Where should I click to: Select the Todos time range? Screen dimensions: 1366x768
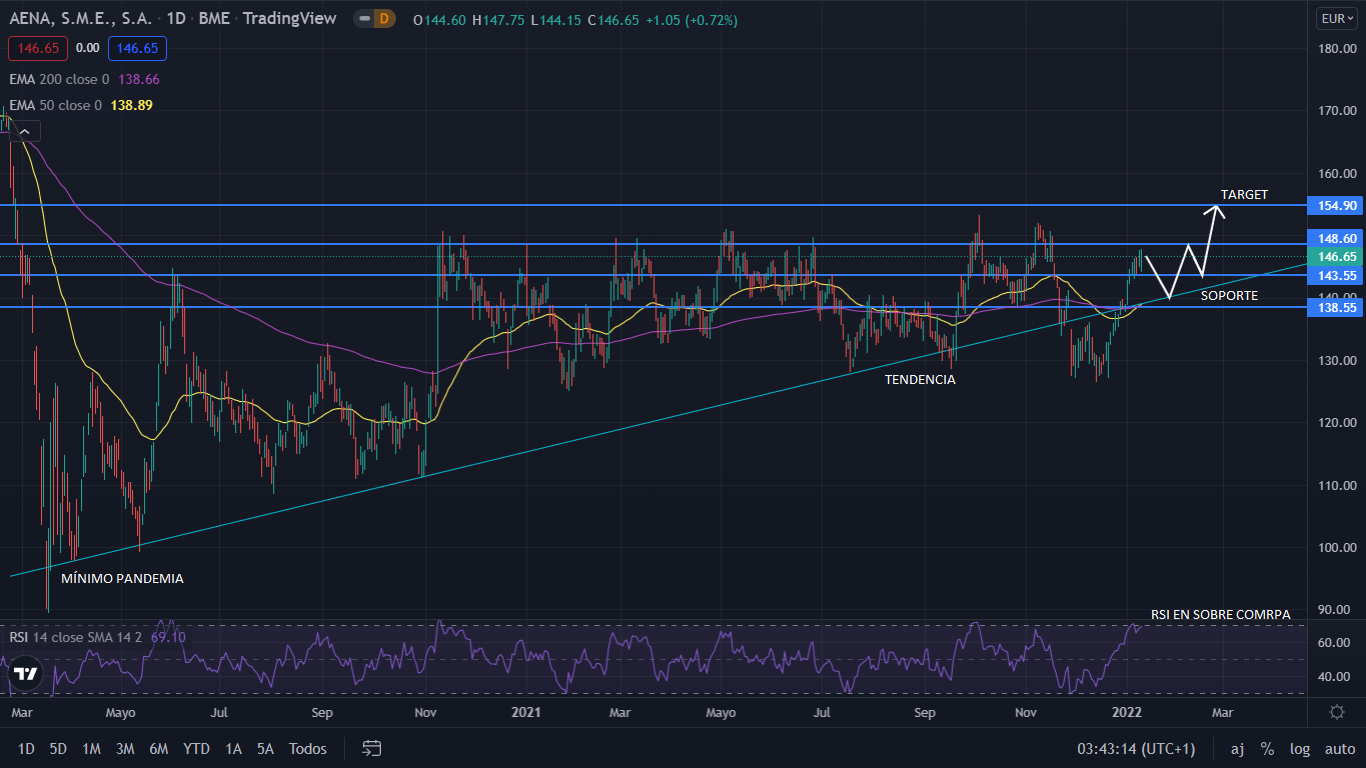307,749
